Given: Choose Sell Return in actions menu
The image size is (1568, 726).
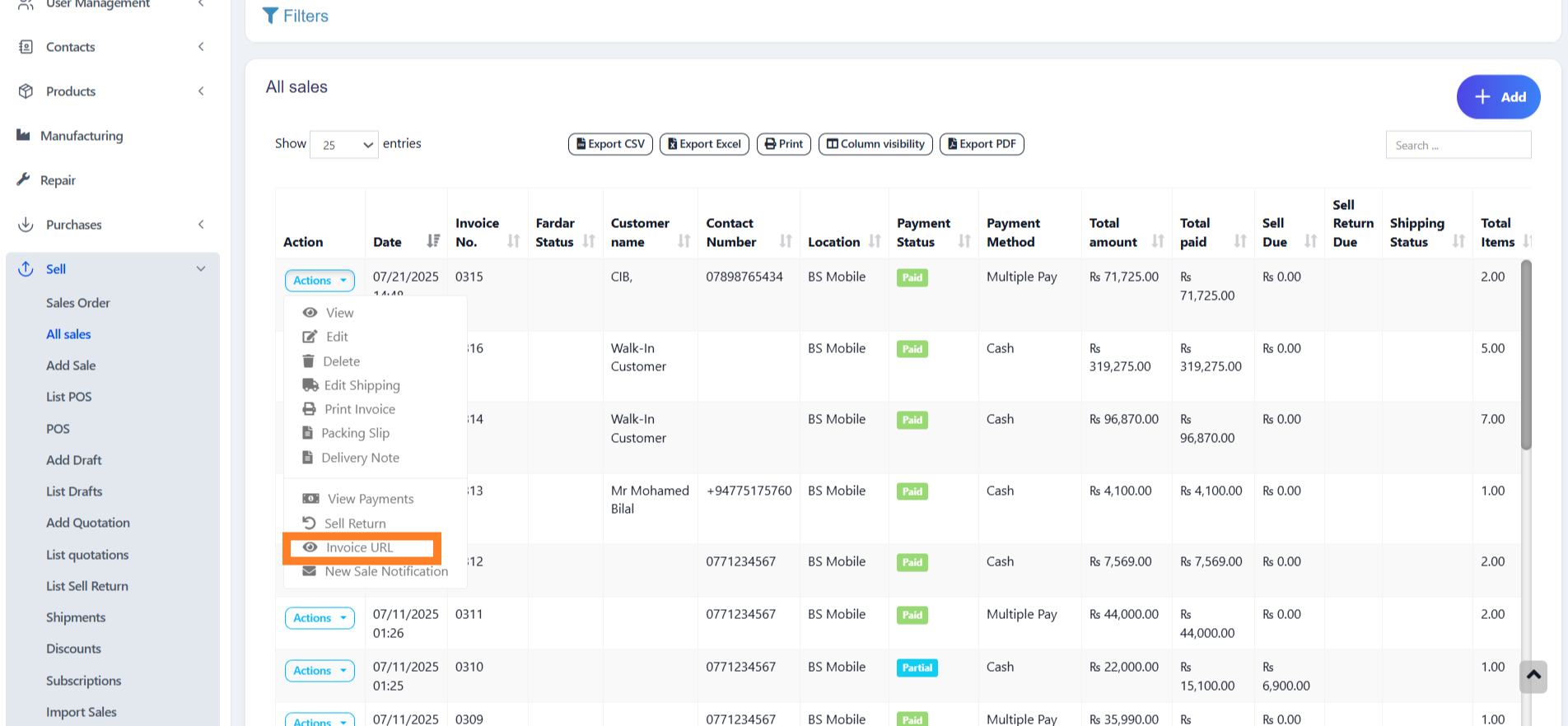Looking at the screenshot, I should pyautogui.click(x=355, y=523).
